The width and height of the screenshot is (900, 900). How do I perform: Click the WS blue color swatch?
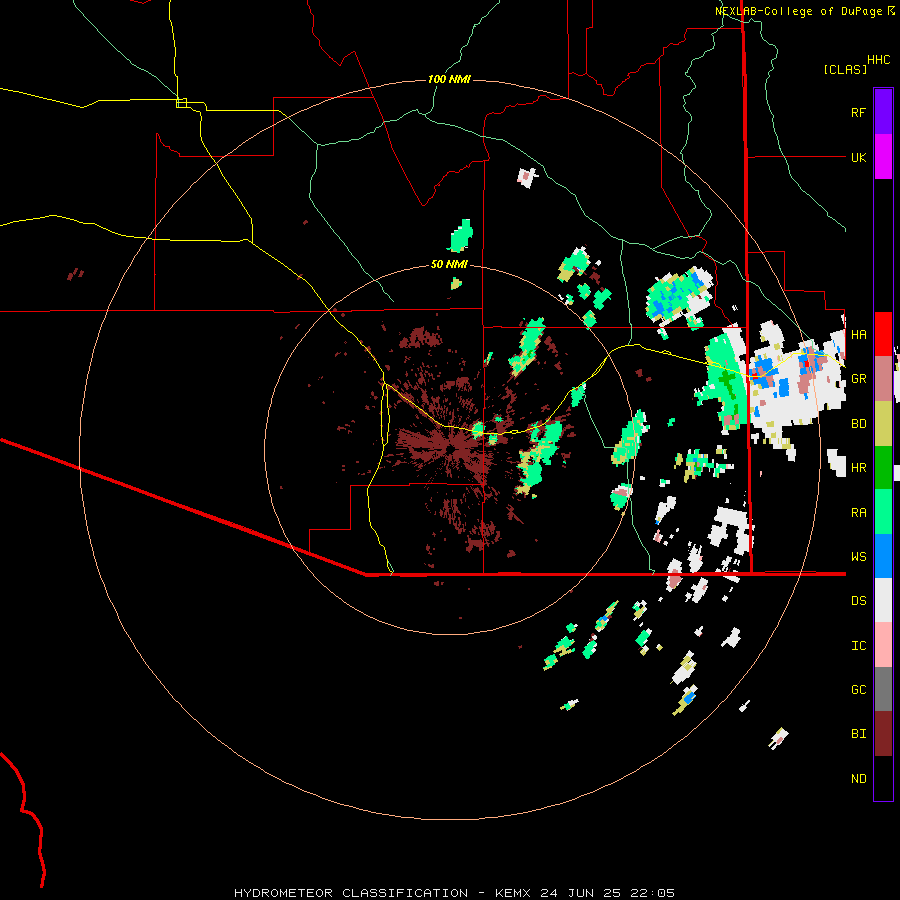883,556
